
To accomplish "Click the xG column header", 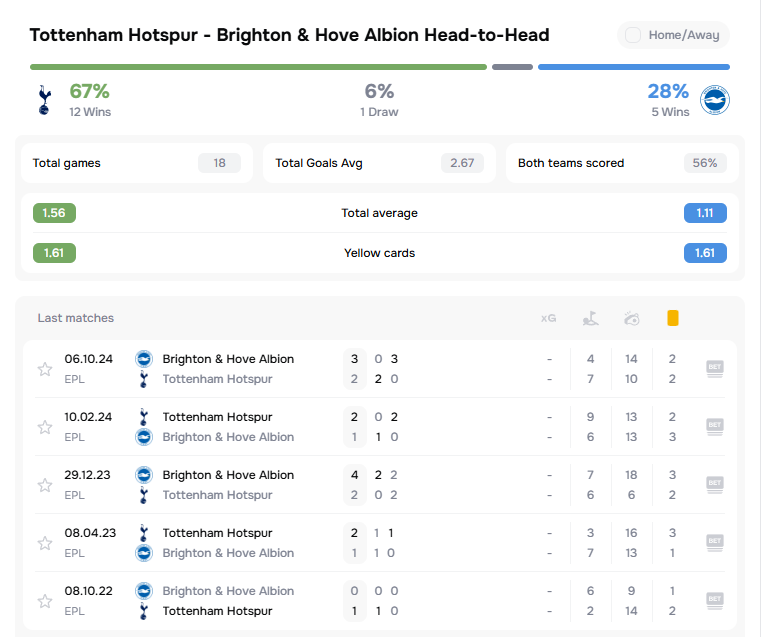I will (548, 318).
